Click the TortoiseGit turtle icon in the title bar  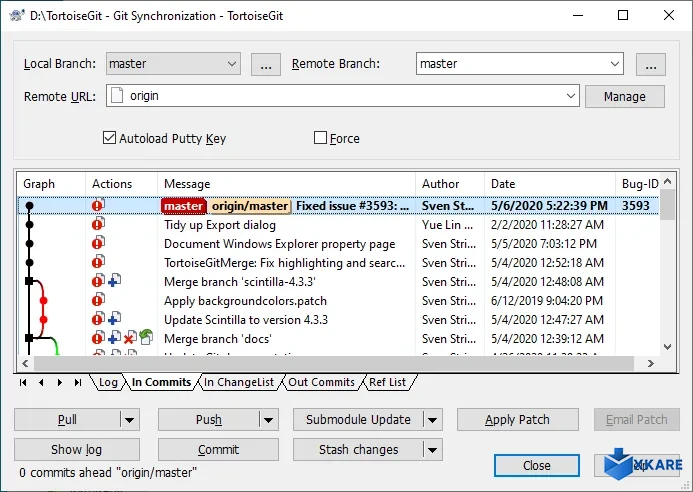click(x=17, y=15)
